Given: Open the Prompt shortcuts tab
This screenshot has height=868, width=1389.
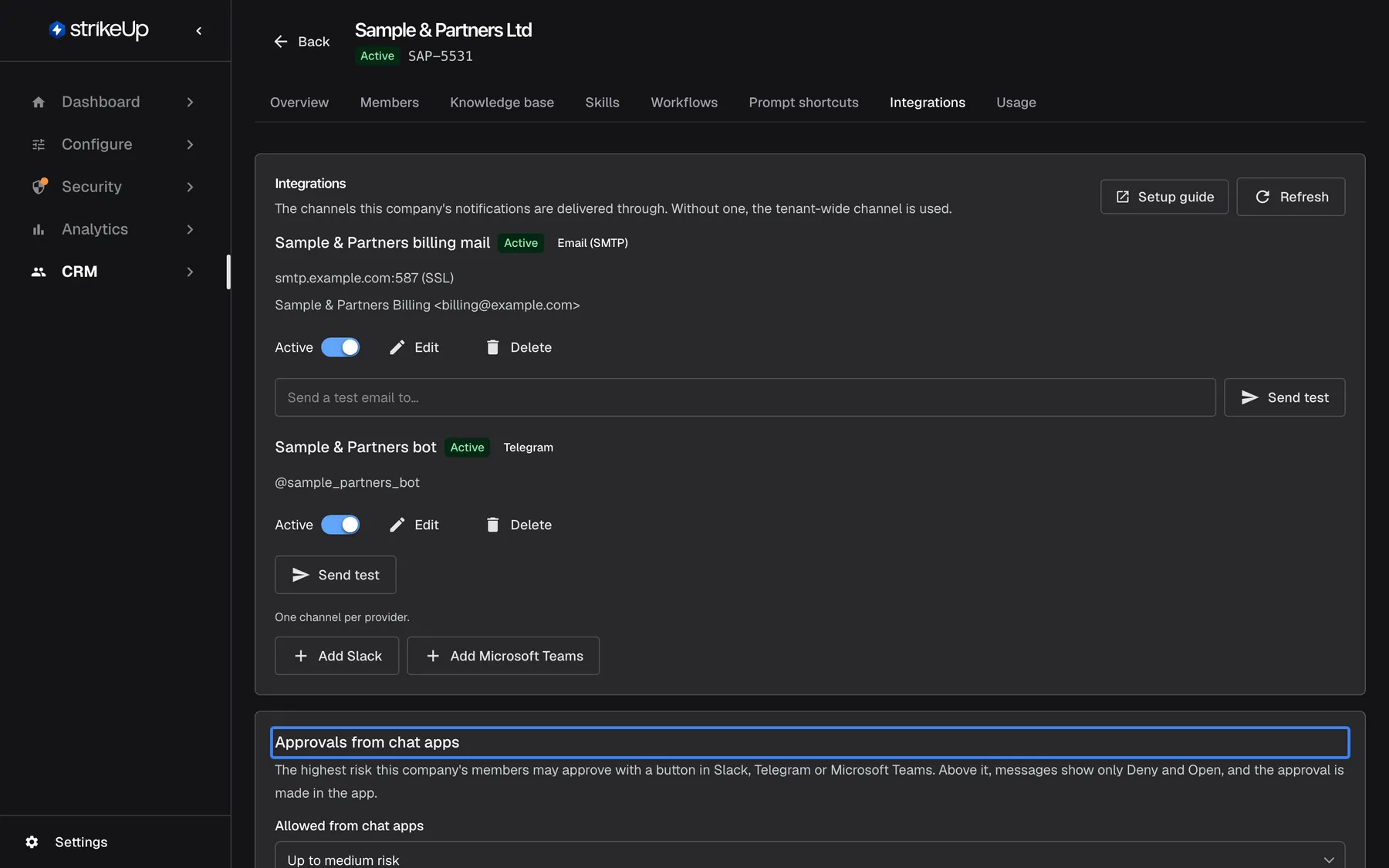Looking at the screenshot, I should [x=803, y=103].
